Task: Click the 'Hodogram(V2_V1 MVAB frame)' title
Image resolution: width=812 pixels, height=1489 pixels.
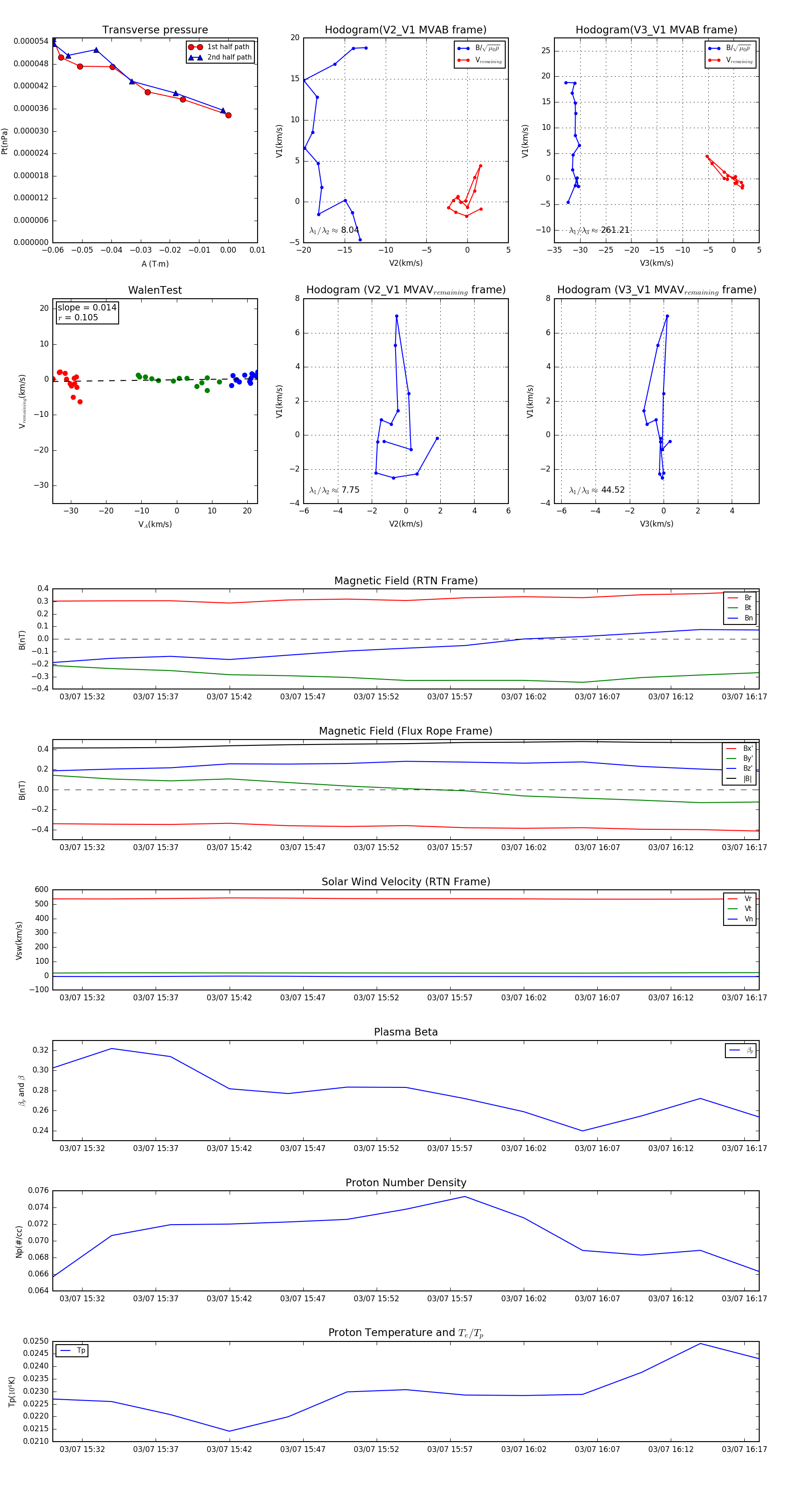Action: [406, 30]
